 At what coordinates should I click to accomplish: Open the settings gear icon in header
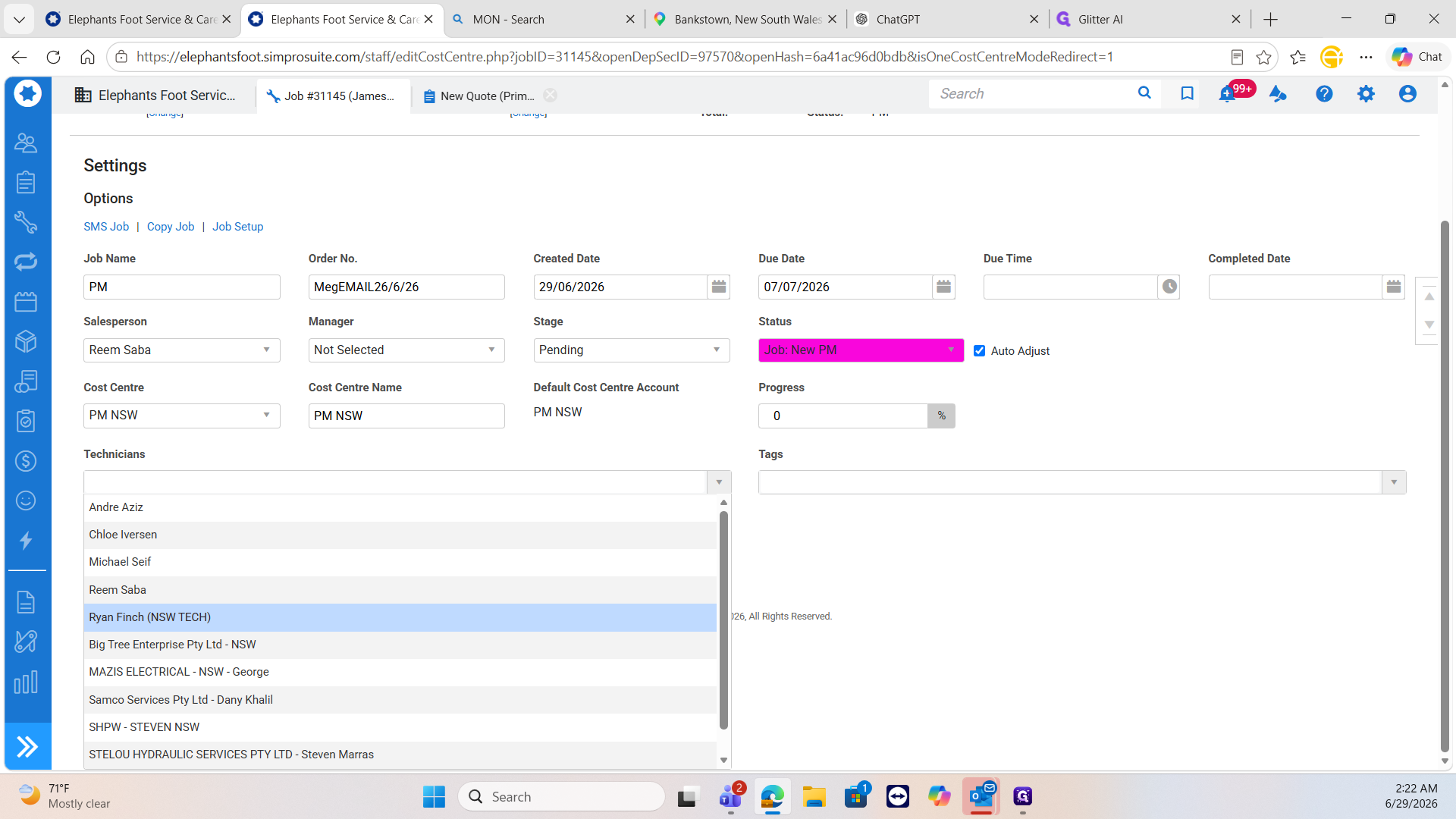(1366, 94)
